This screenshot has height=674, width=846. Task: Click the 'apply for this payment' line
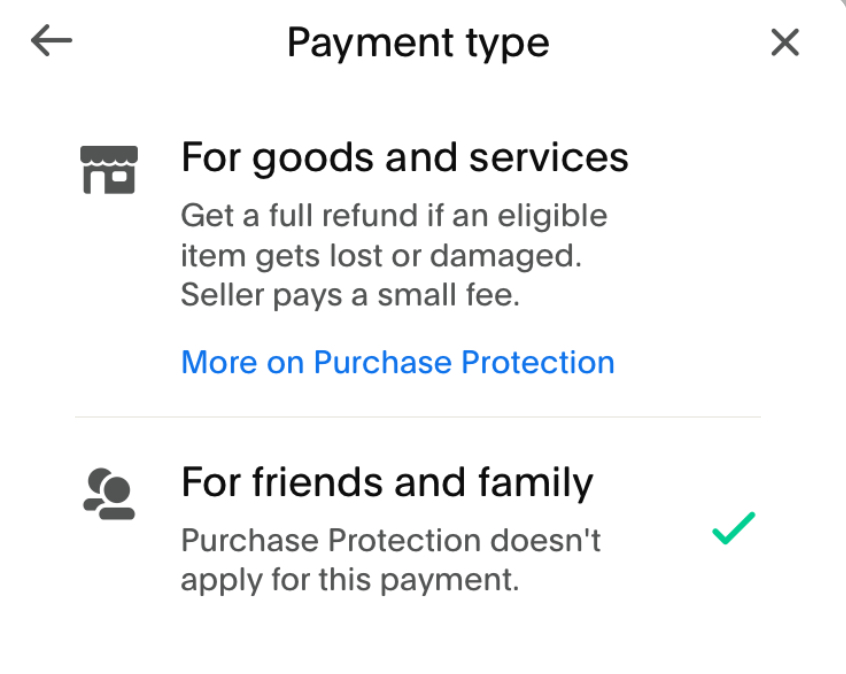pos(350,581)
